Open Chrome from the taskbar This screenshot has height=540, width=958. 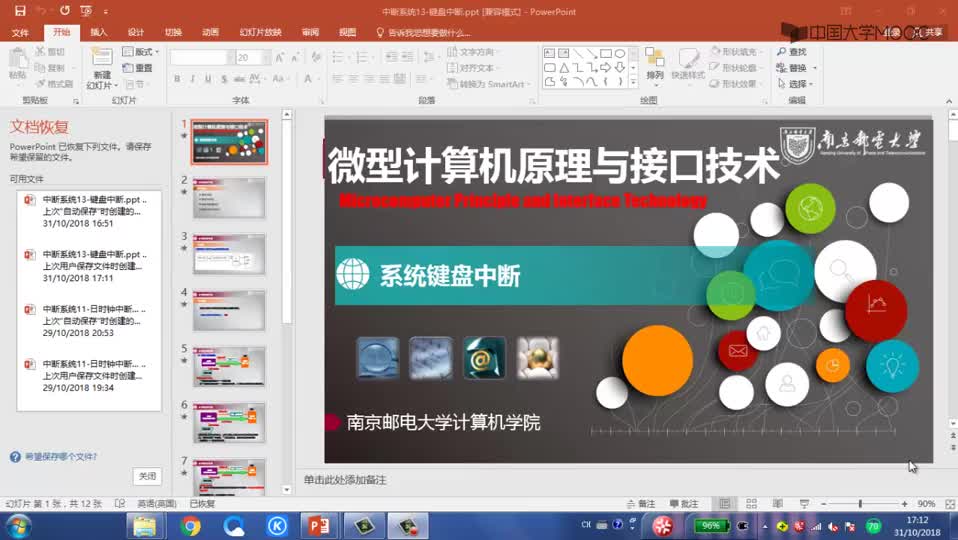tap(190, 526)
